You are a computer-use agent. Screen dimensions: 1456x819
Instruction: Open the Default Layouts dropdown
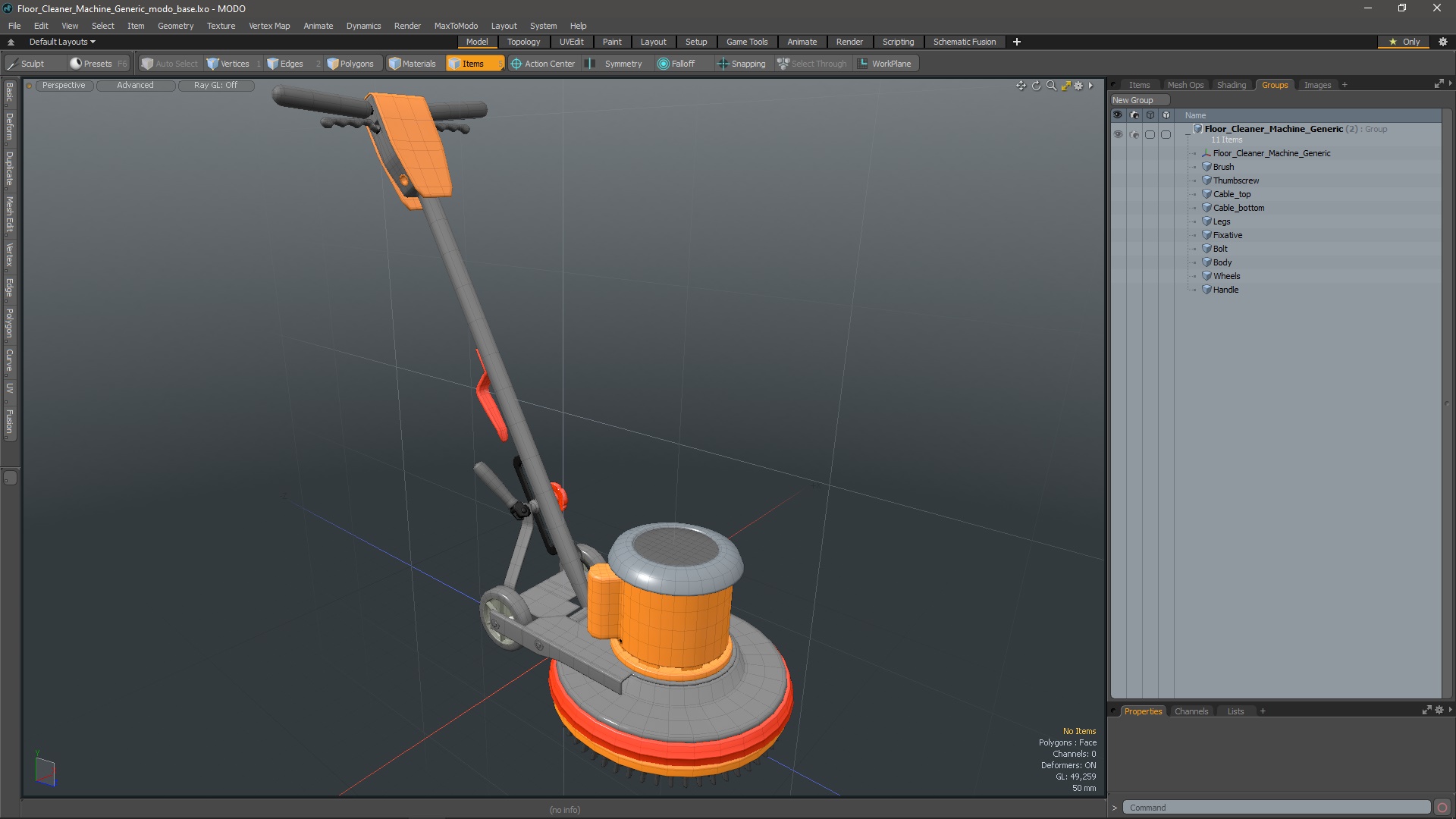coord(62,42)
